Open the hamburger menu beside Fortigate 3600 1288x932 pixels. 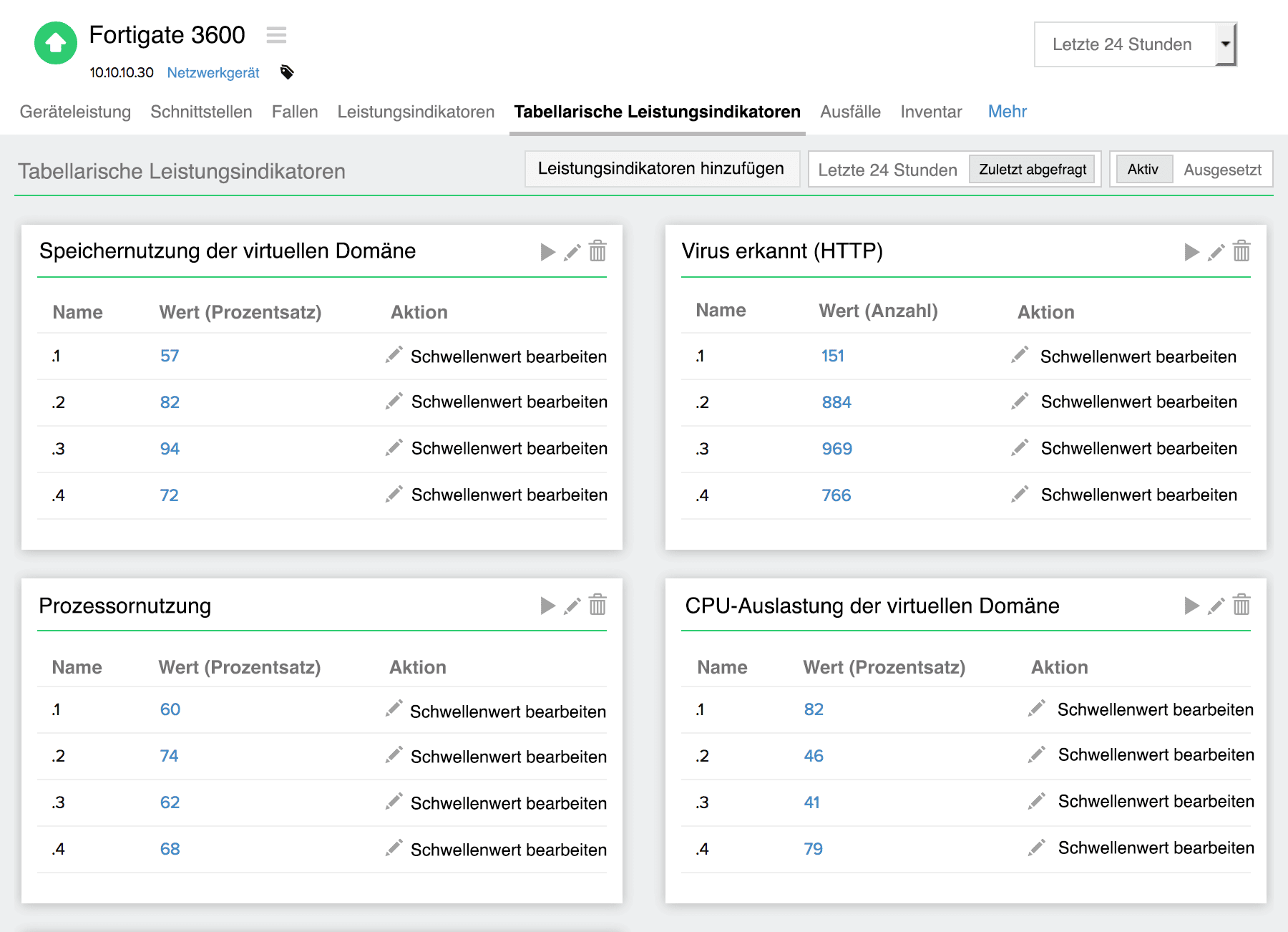[x=276, y=35]
